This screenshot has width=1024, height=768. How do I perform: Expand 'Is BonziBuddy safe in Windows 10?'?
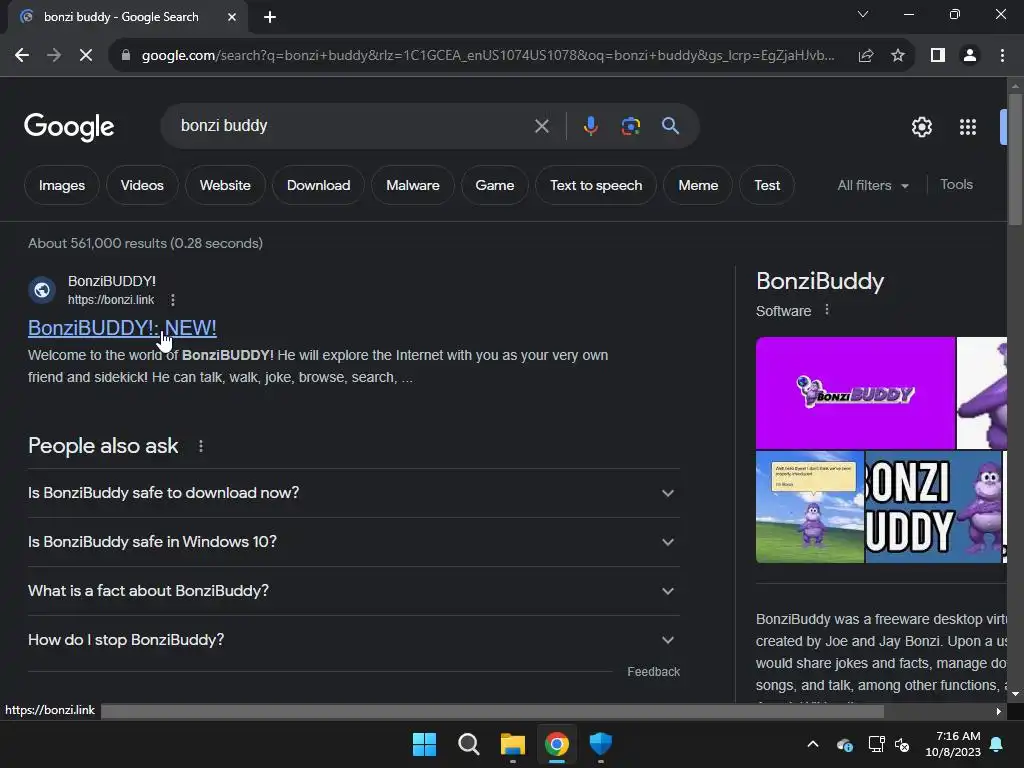coord(353,542)
